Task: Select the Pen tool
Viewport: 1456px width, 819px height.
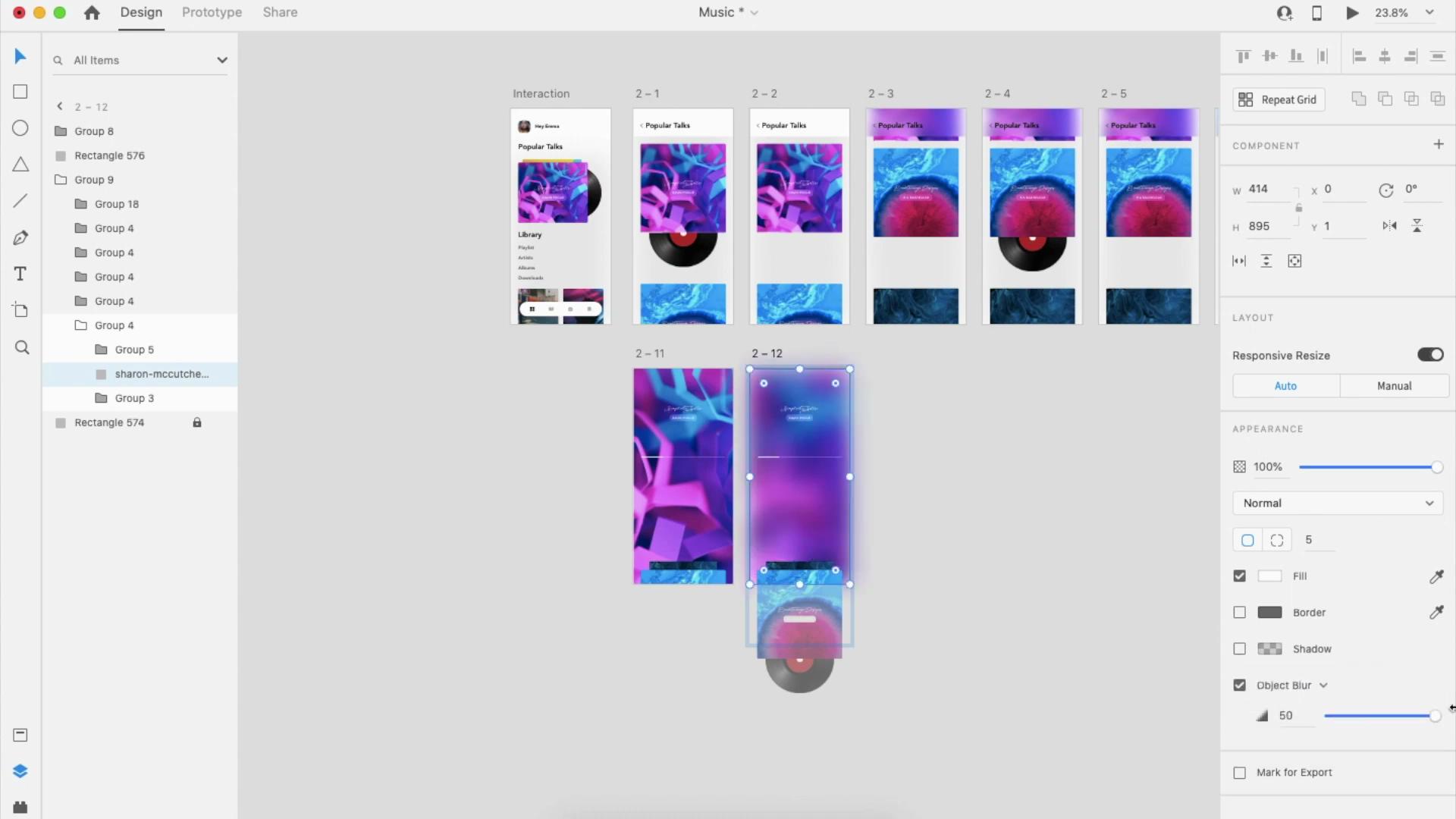Action: (20, 237)
